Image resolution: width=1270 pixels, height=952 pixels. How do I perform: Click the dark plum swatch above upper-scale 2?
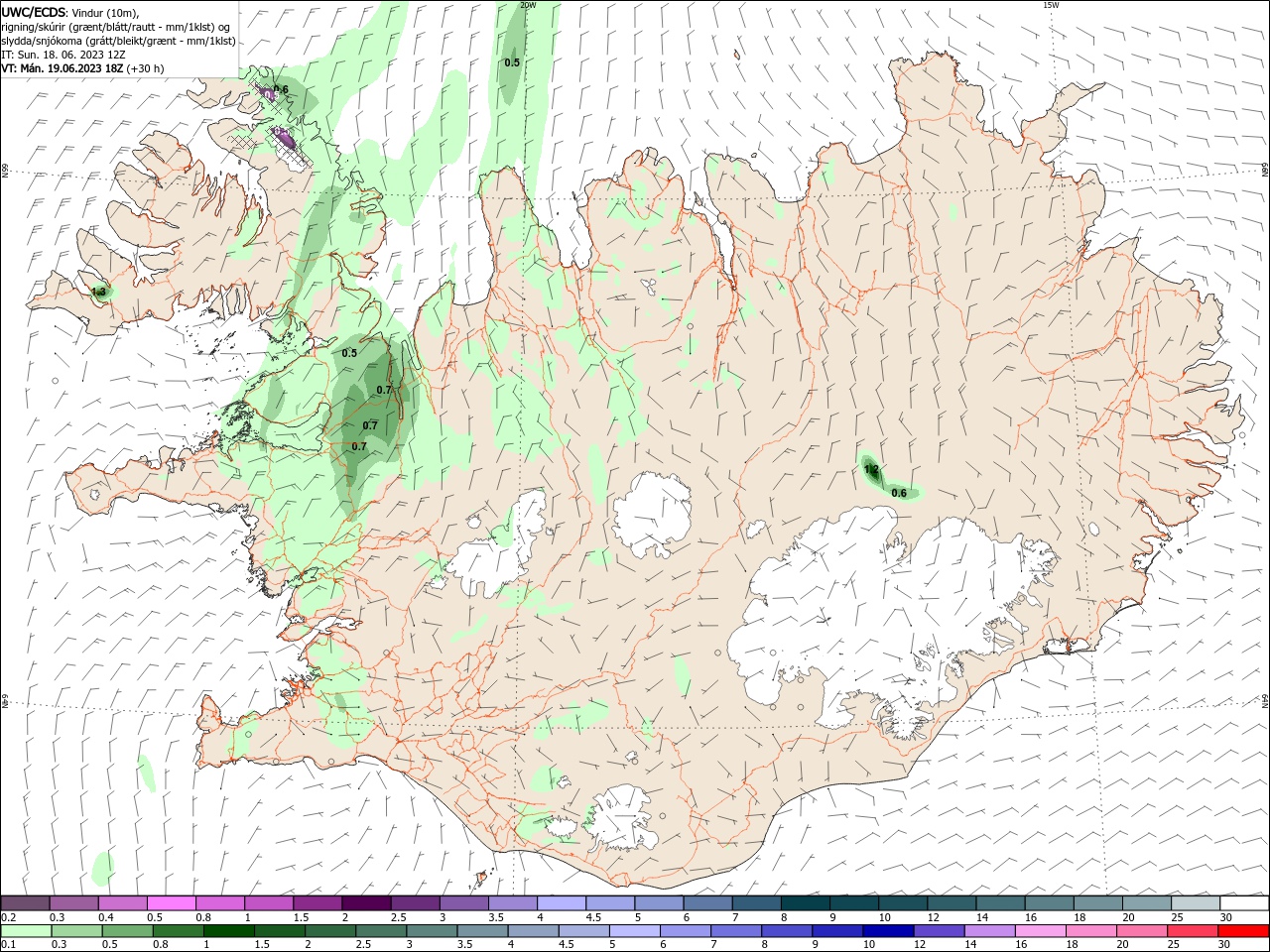(x=366, y=902)
